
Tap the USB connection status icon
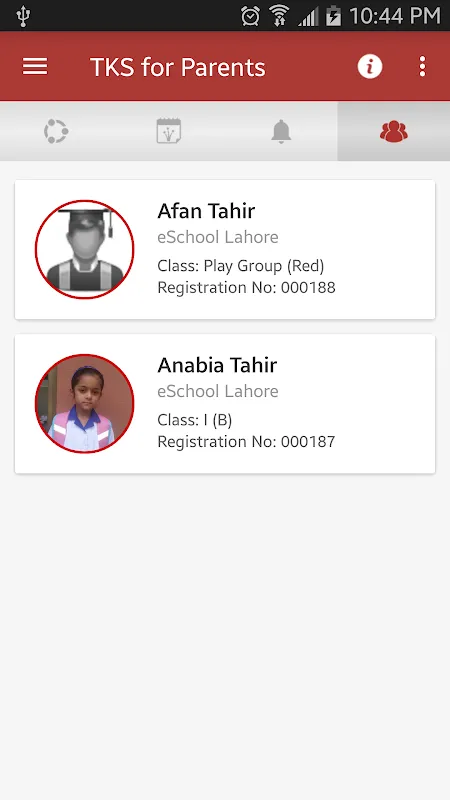point(23,16)
